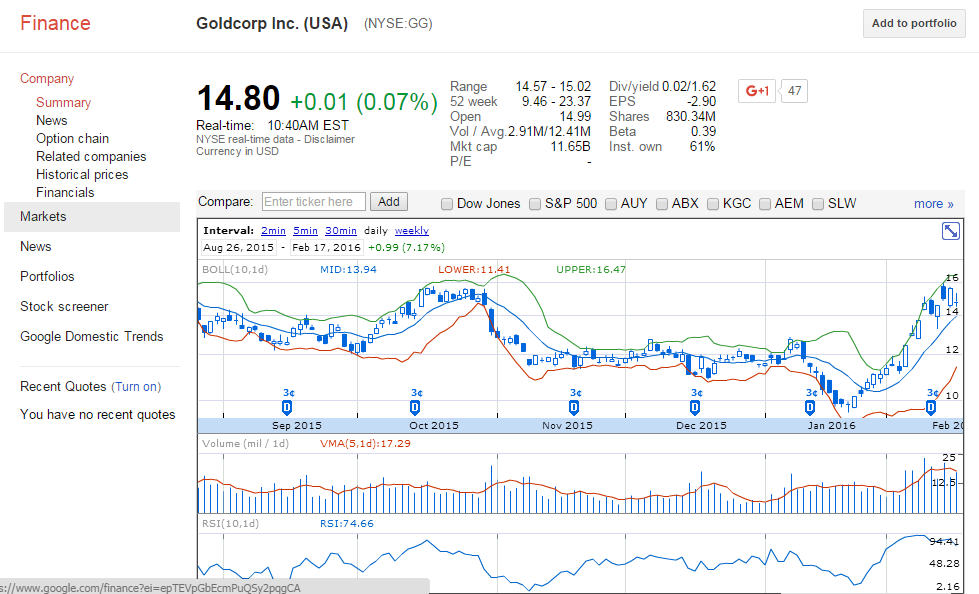Open Option chain page

tap(72, 139)
